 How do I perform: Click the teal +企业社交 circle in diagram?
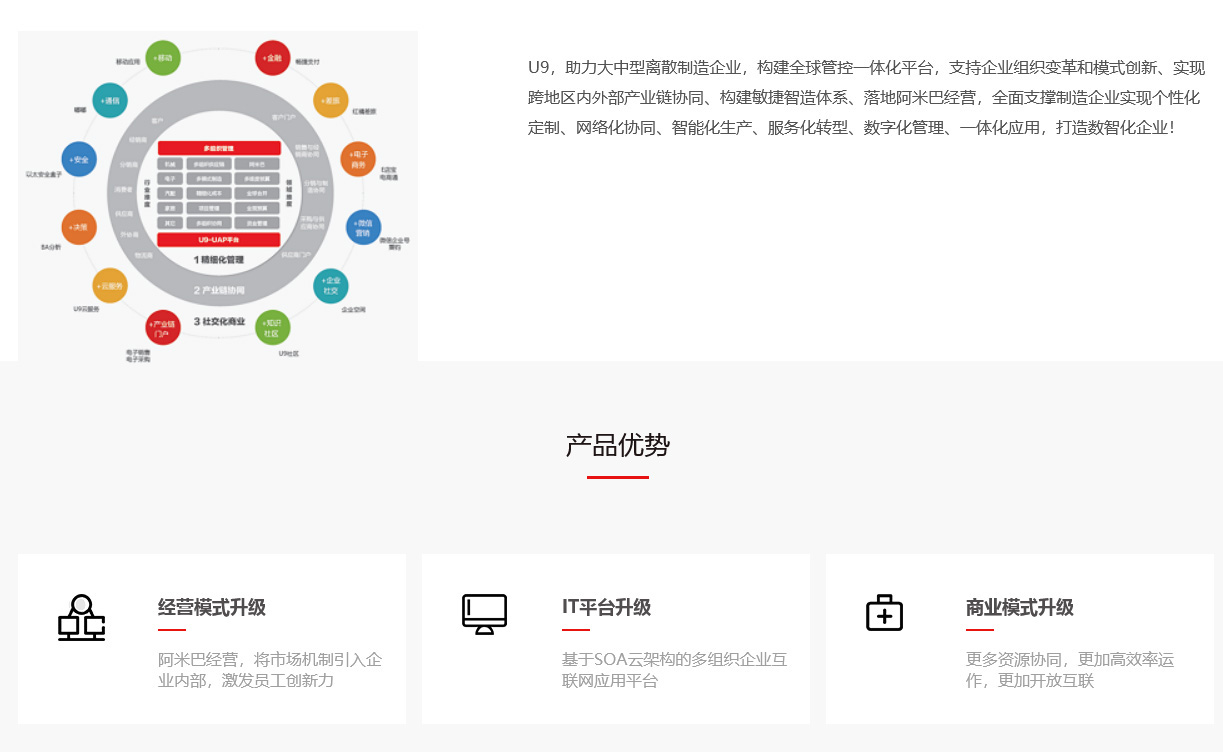click(x=331, y=286)
